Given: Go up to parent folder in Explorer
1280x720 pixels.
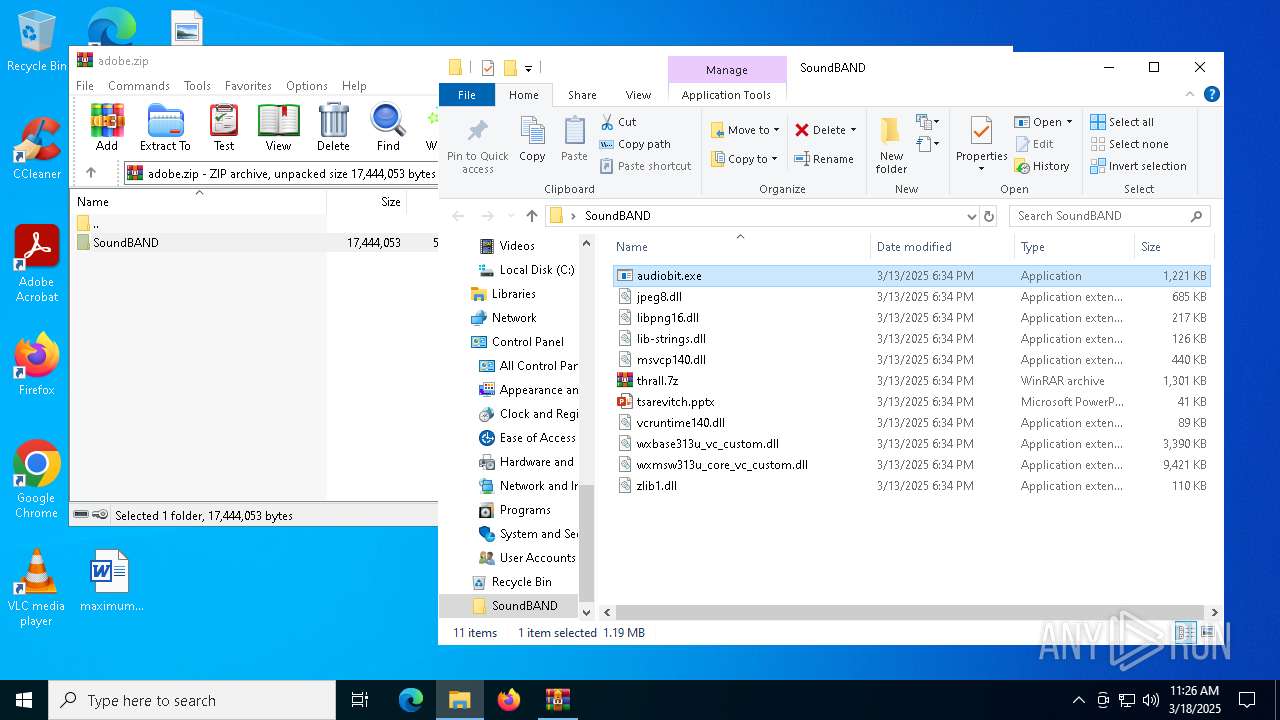Looking at the screenshot, I should click(x=531, y=216).
